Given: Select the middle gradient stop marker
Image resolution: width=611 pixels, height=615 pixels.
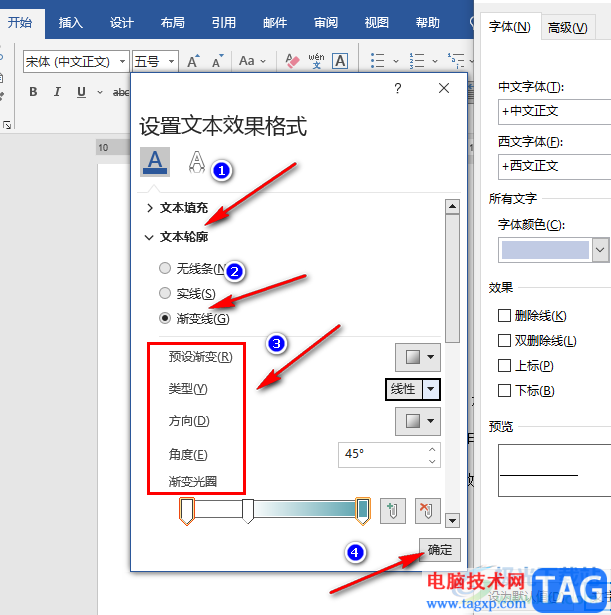Looking at the screenshot, I should point(248,511).
